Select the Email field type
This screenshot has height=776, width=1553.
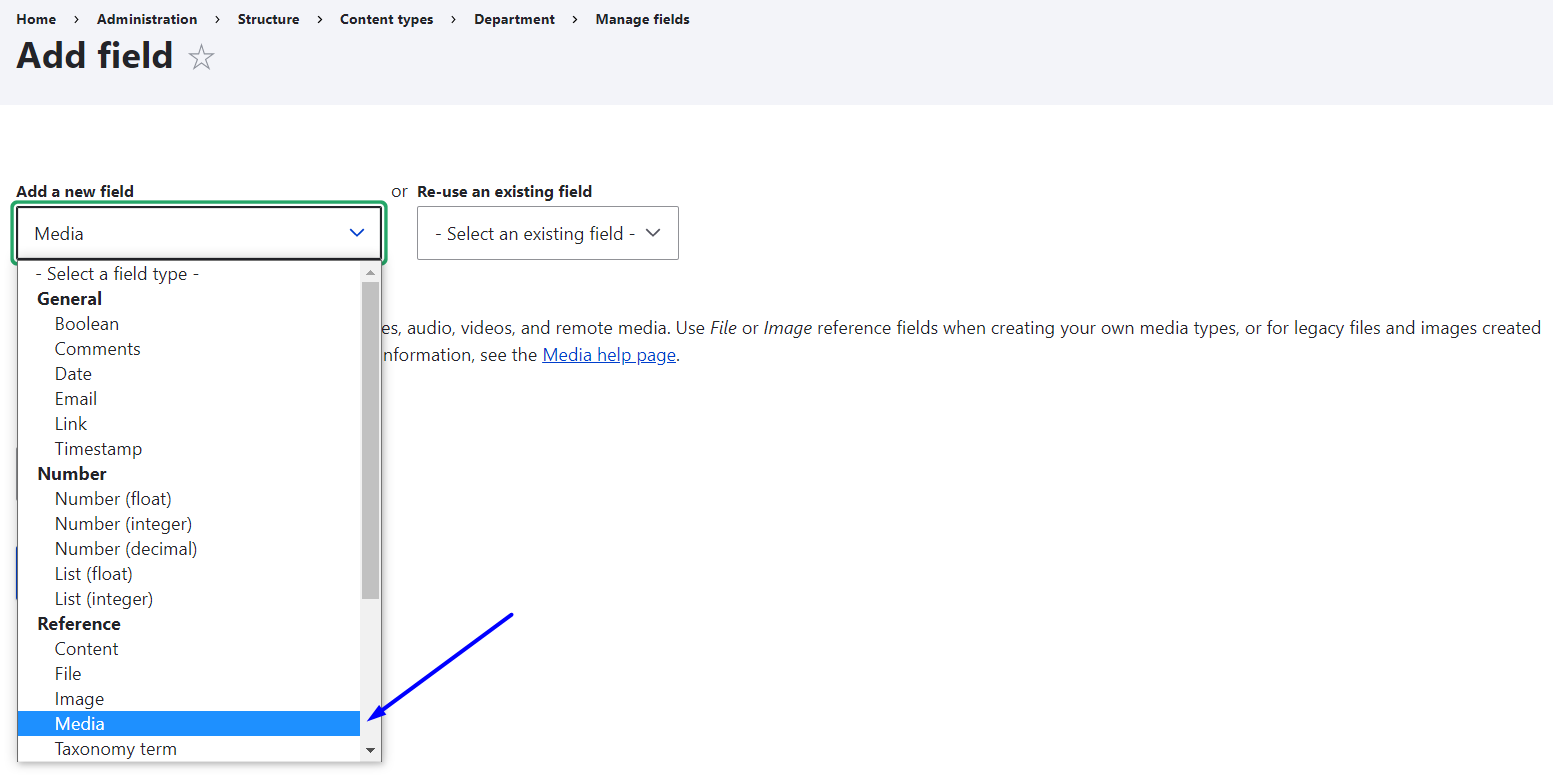75,398
